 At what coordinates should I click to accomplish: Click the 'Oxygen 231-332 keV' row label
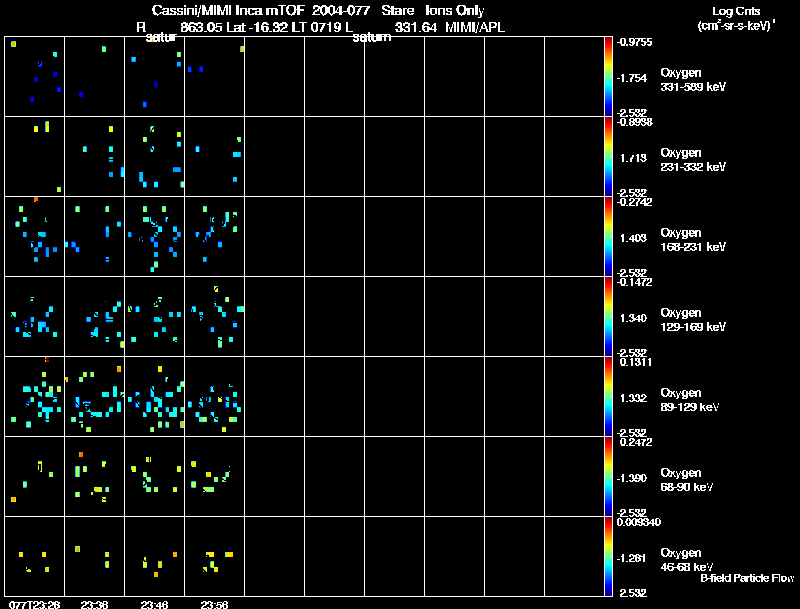pyautogui.click(x=693, y=160)
